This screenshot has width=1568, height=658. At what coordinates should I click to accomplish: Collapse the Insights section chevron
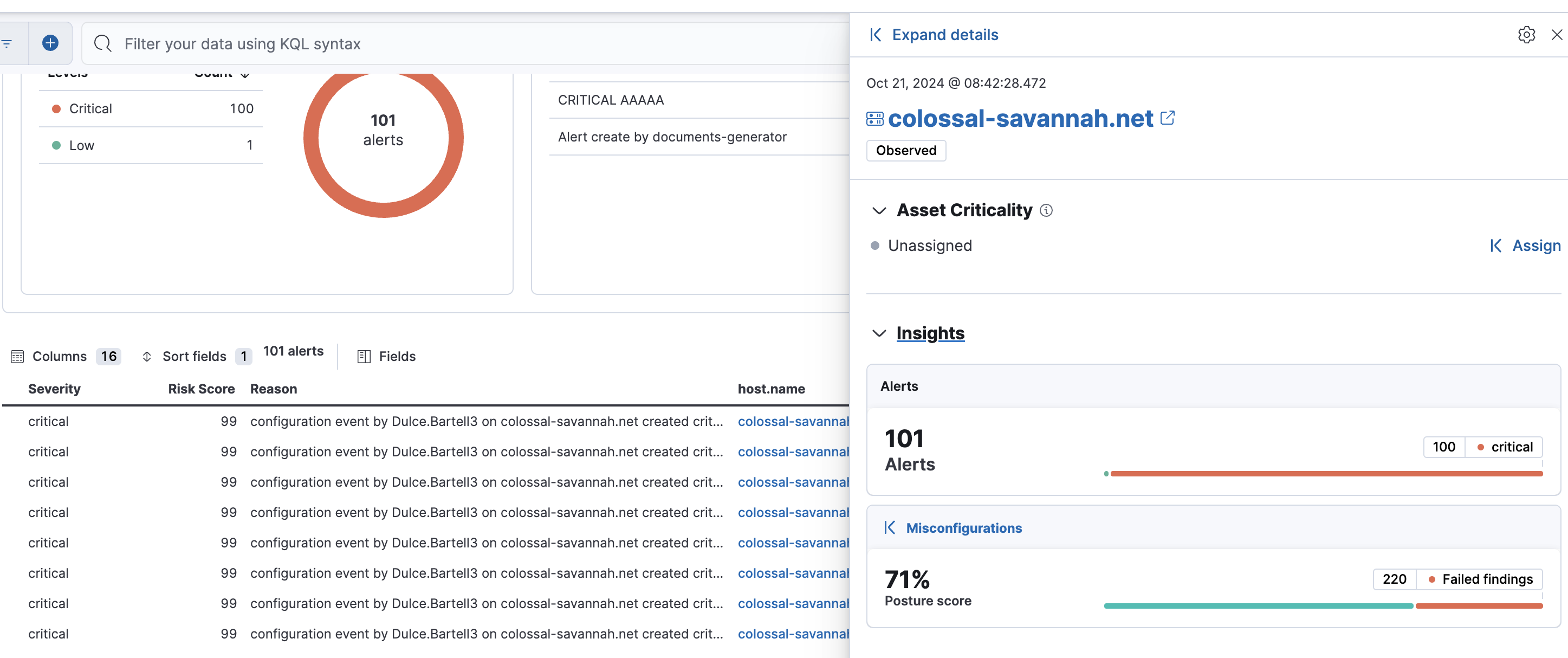tap(878, 331)
